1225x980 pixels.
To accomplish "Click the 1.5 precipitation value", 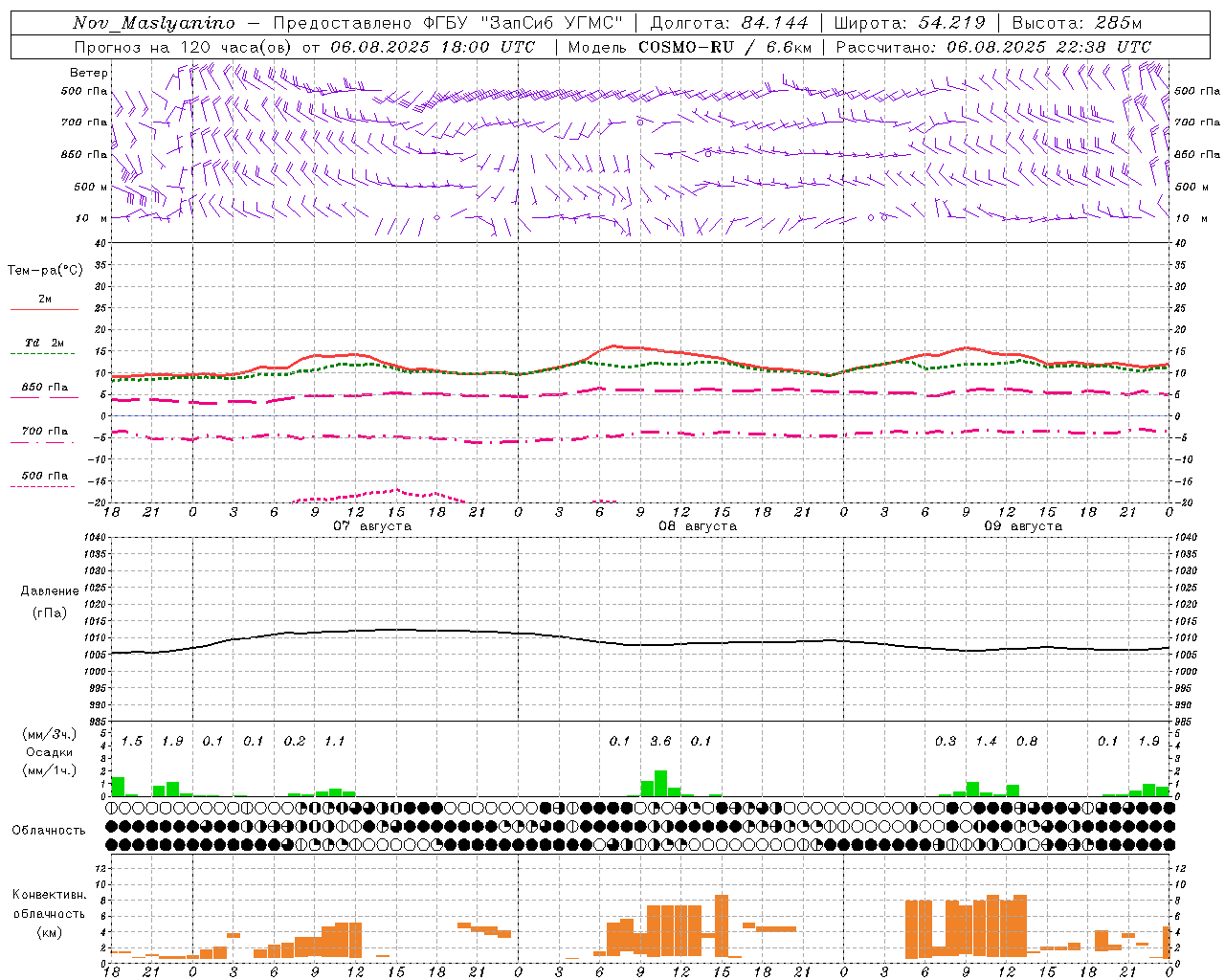I will 132,741.
